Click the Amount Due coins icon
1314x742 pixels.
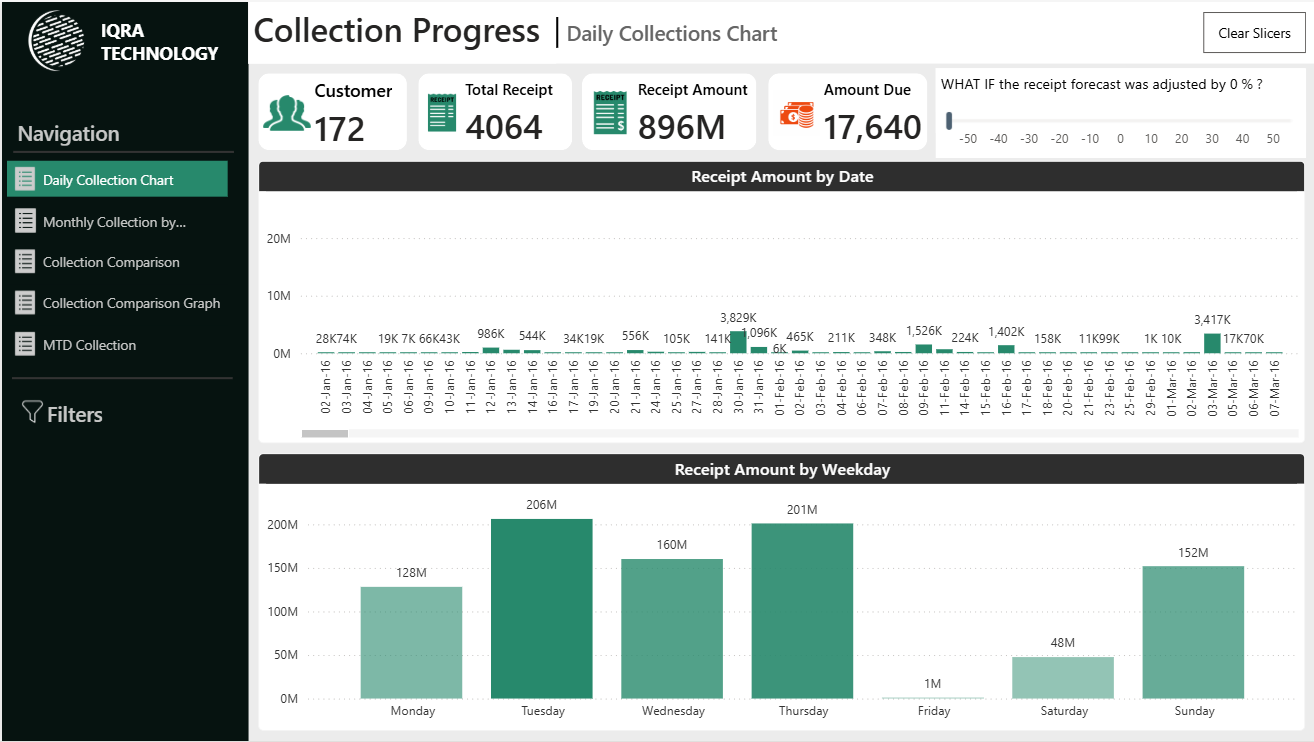(797, 114)
